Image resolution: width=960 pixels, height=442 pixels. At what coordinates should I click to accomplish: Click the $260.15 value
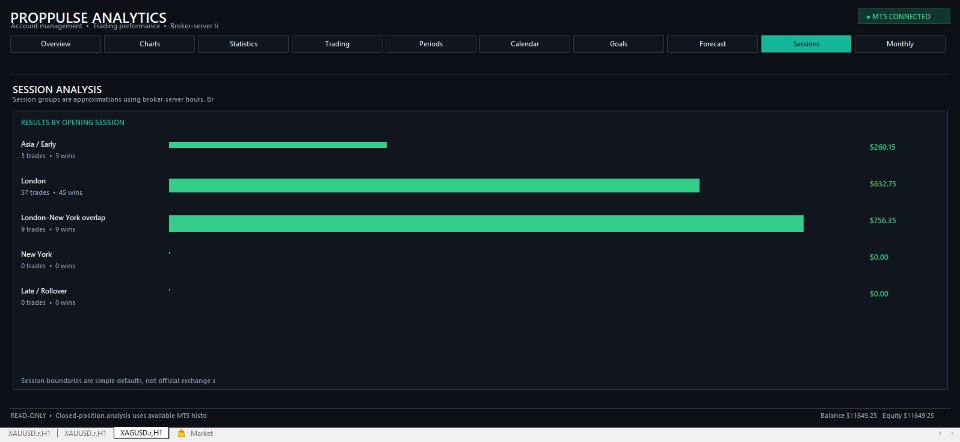point(882,147)
